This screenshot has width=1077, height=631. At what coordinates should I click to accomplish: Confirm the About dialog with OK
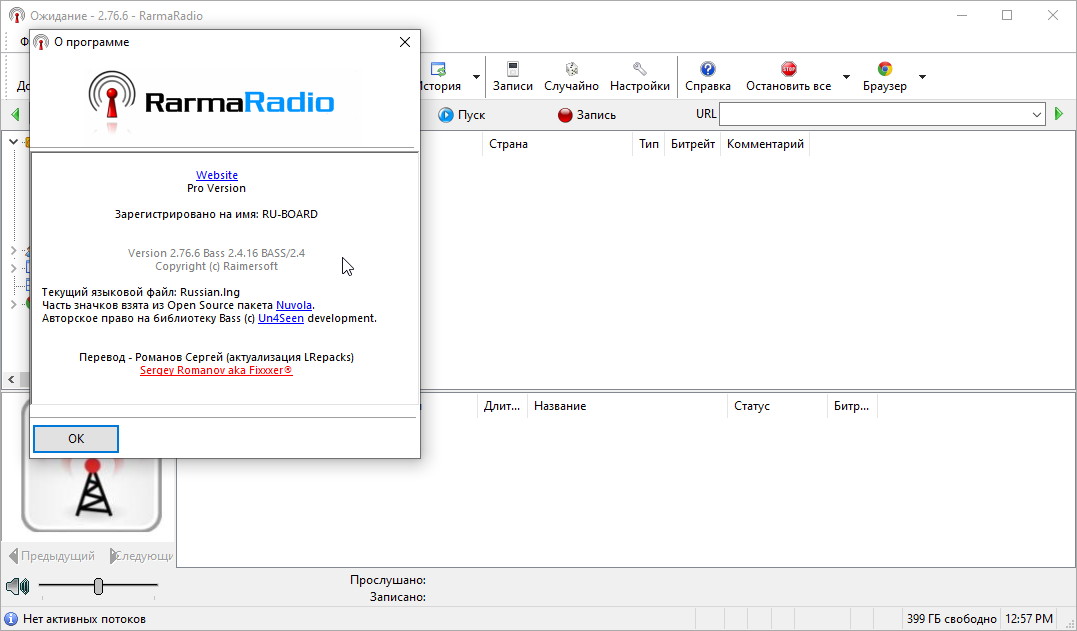coord(76,439)
